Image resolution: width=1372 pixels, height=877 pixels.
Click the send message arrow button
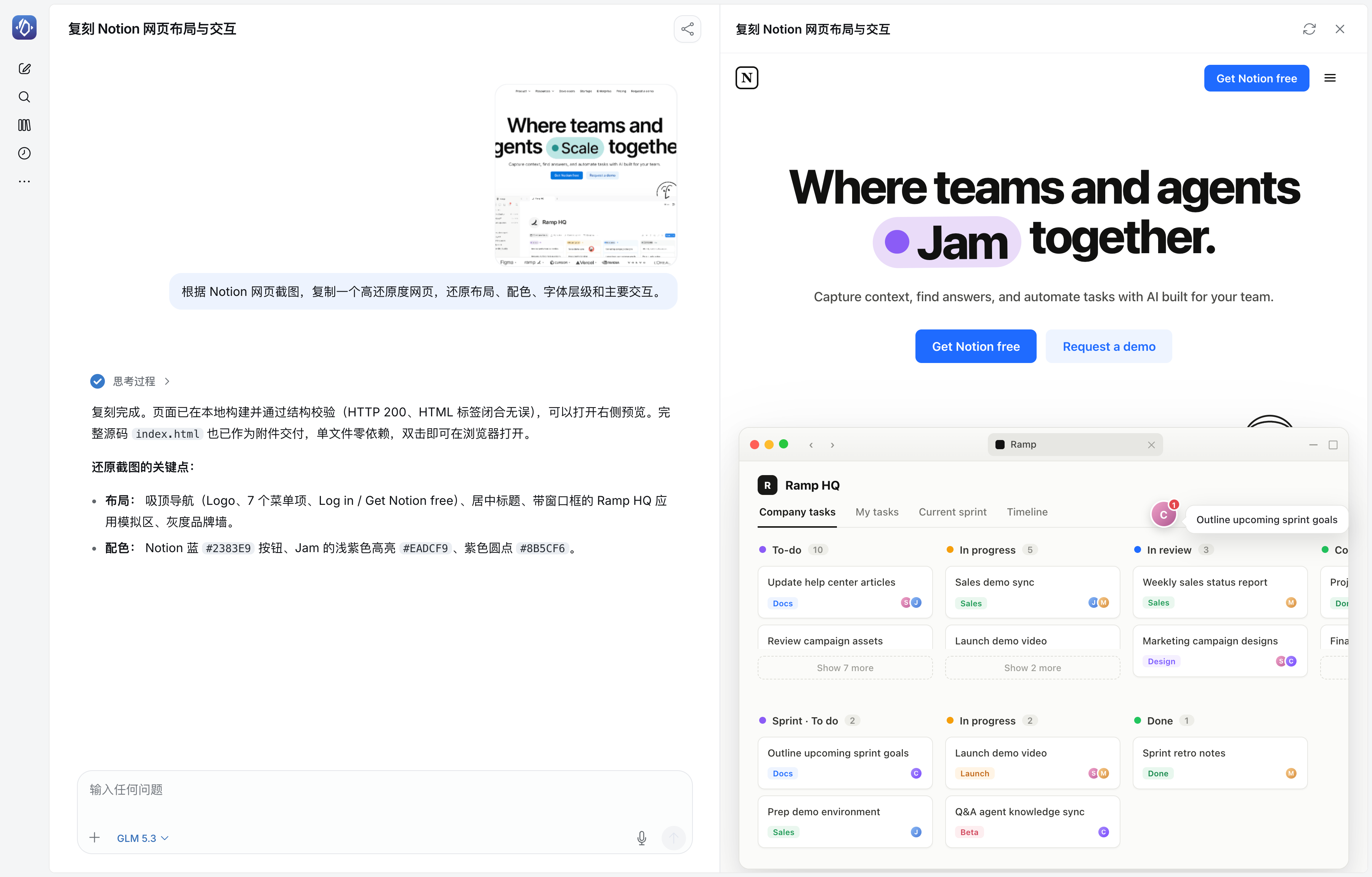[x=673, y=838]
